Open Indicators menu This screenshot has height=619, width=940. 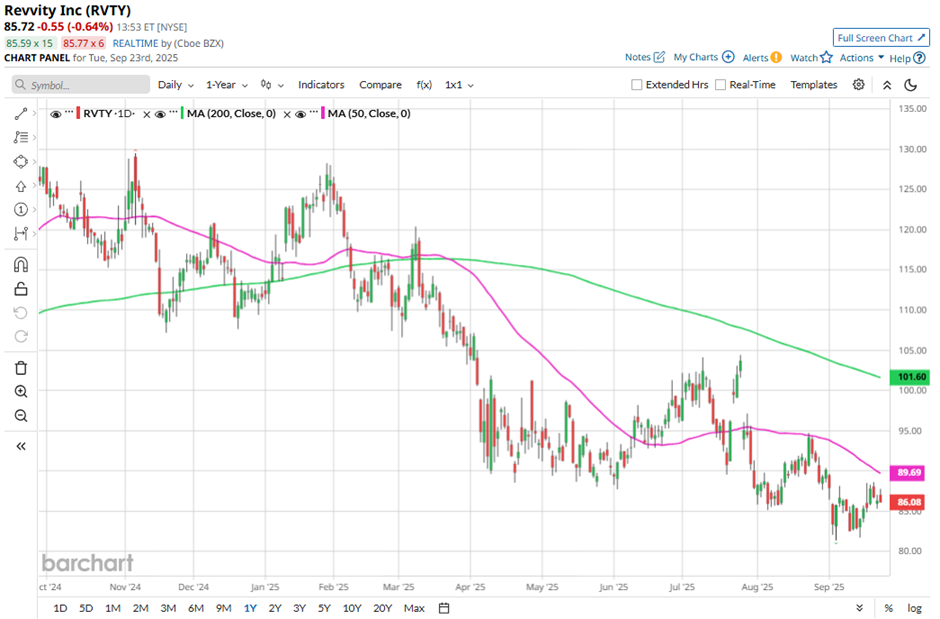[x=321, y=85]
